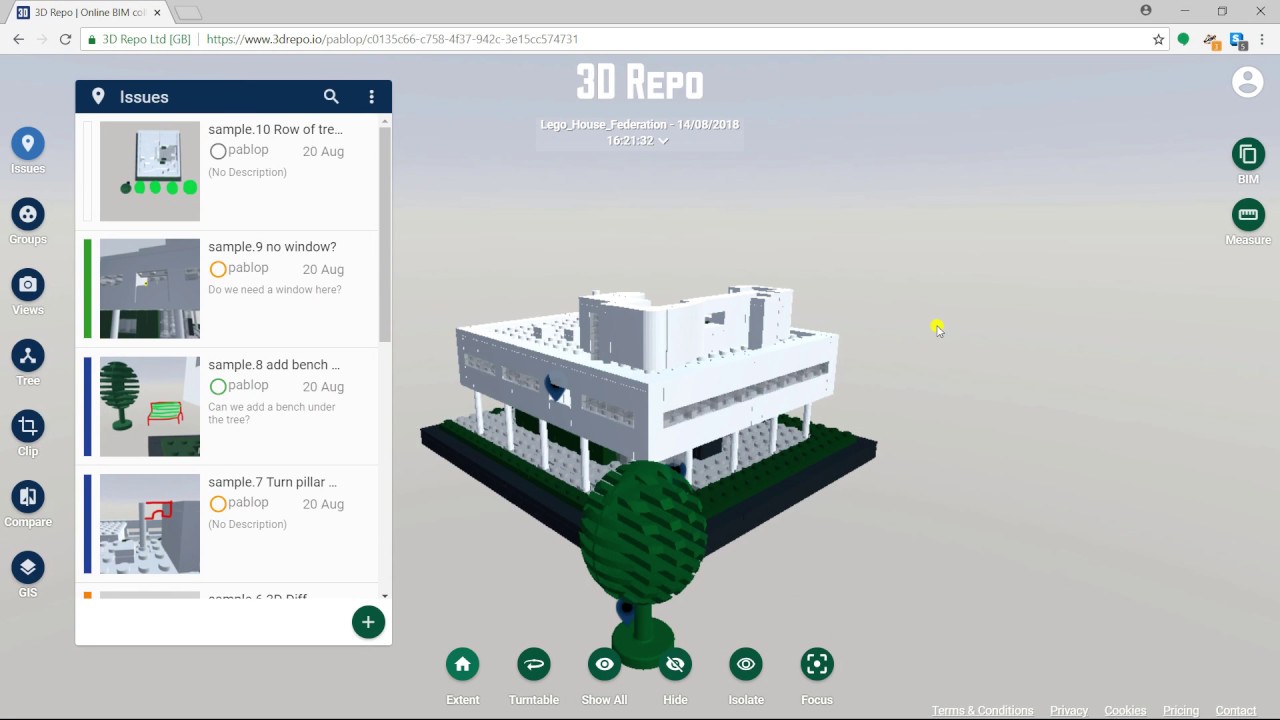Open the Issues panel options menu

point(371,97)
